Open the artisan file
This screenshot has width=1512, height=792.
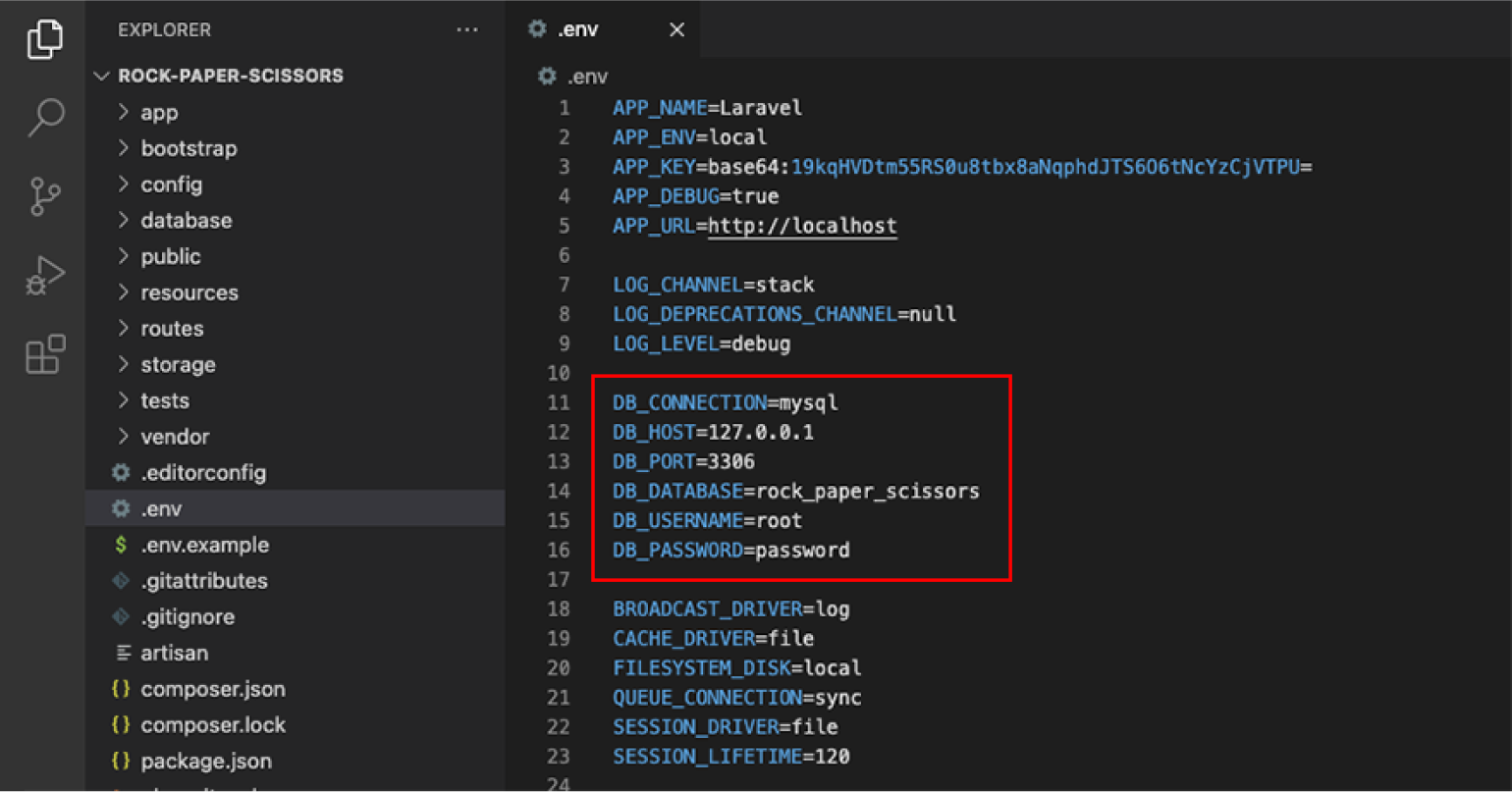[x=296, y=653]
